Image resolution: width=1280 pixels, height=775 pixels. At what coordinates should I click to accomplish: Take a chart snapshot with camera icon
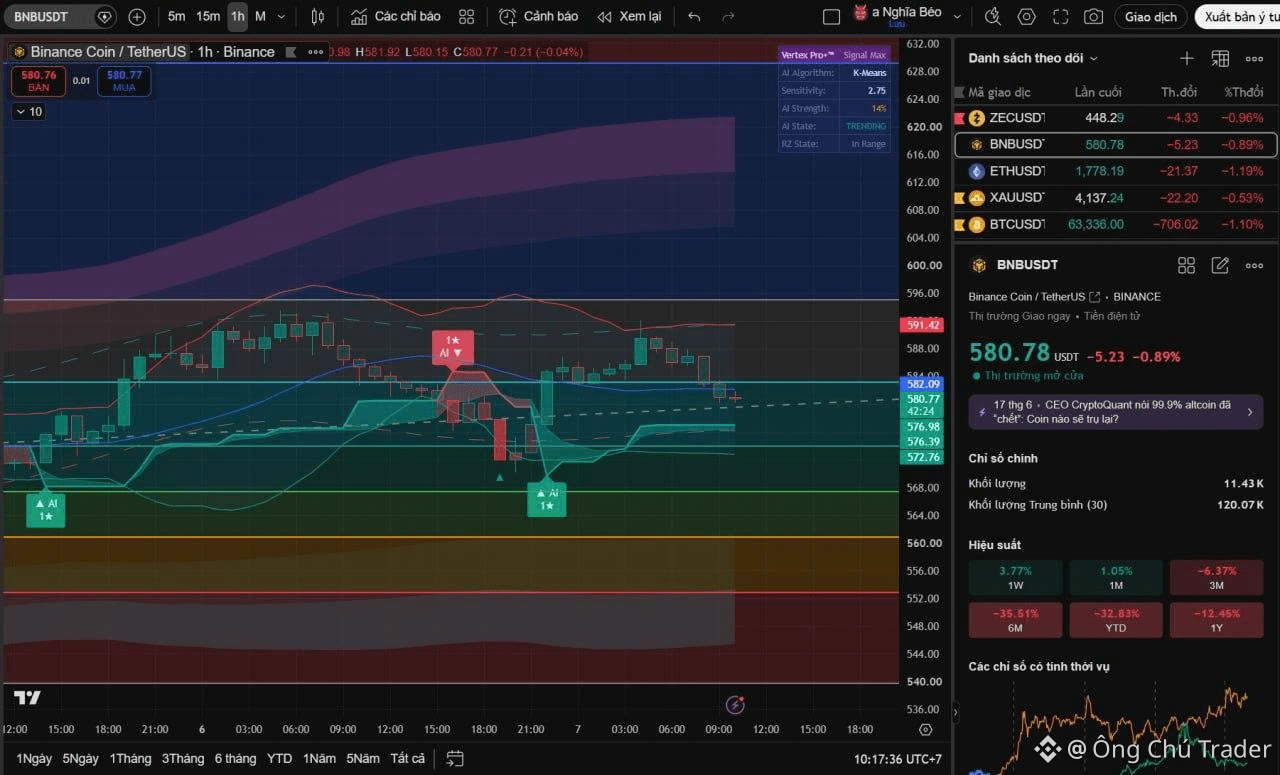tap(1094, 17)
